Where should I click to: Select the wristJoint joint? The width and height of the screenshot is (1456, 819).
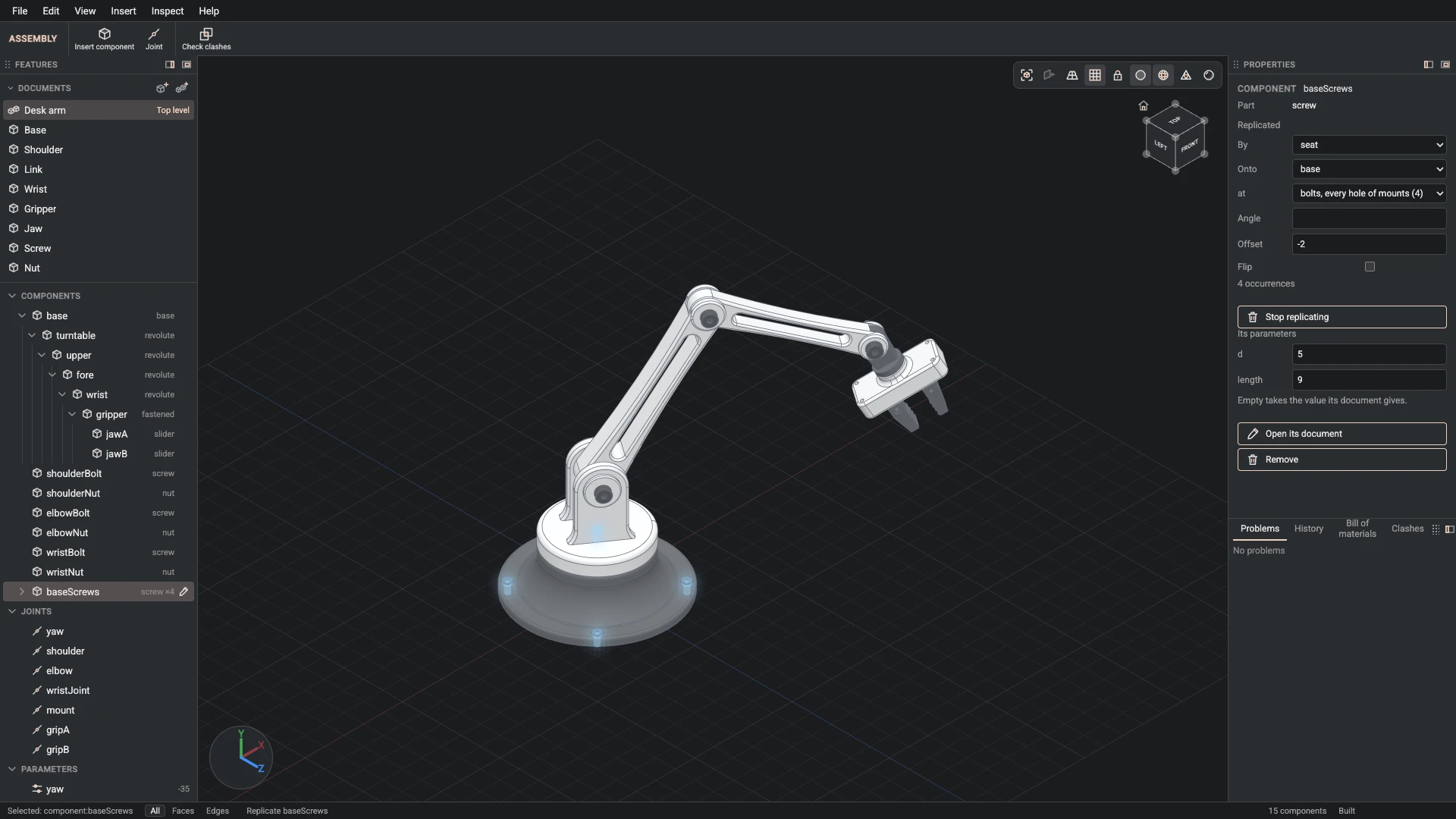coord(99,690)
